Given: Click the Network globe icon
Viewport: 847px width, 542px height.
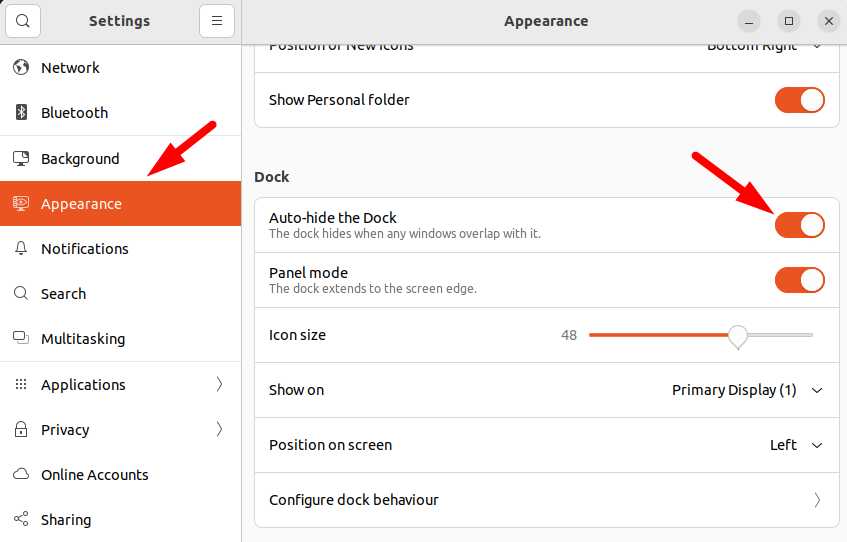Looking at the screenshot, I should [20, 68].
